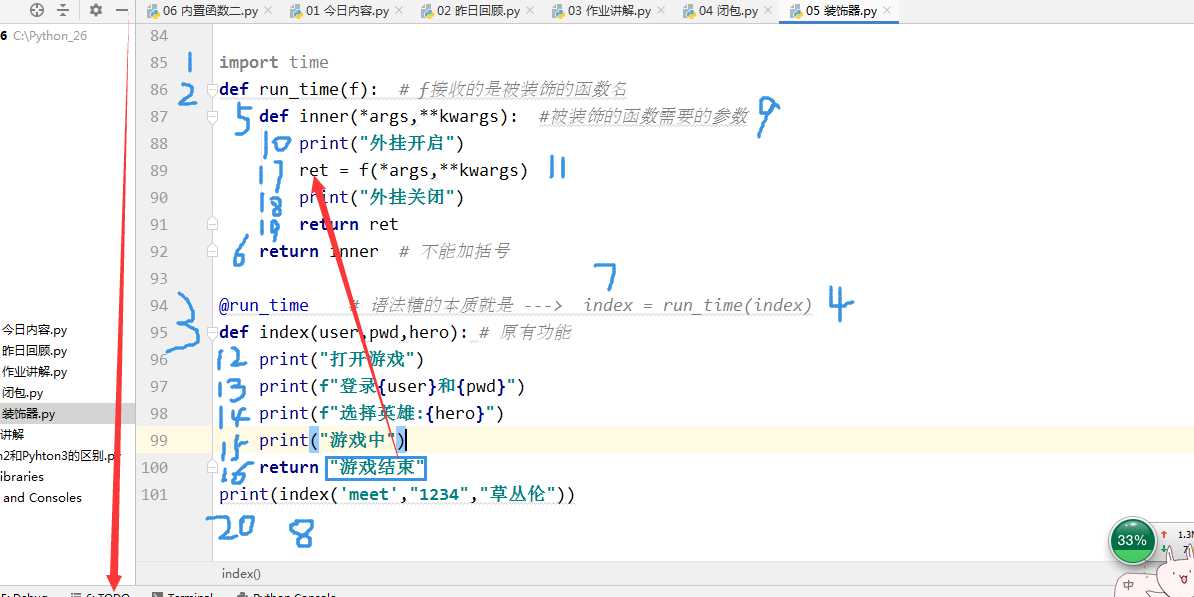Click the C:\Python_26 project root path

pos(50,36)
